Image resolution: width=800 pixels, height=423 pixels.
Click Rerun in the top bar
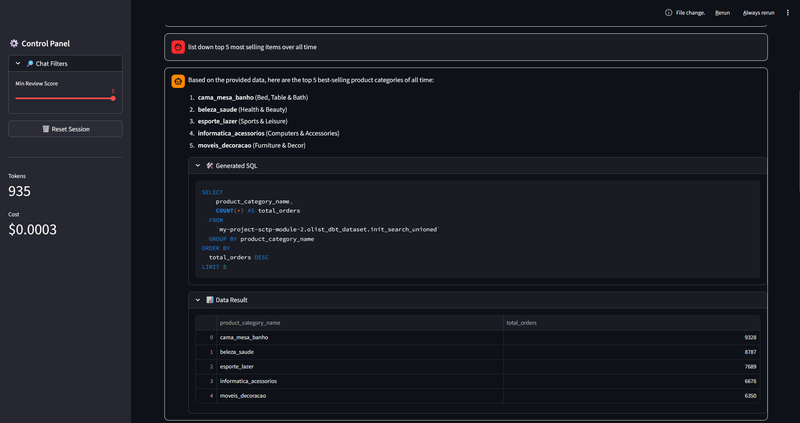[x=722, y=13]
